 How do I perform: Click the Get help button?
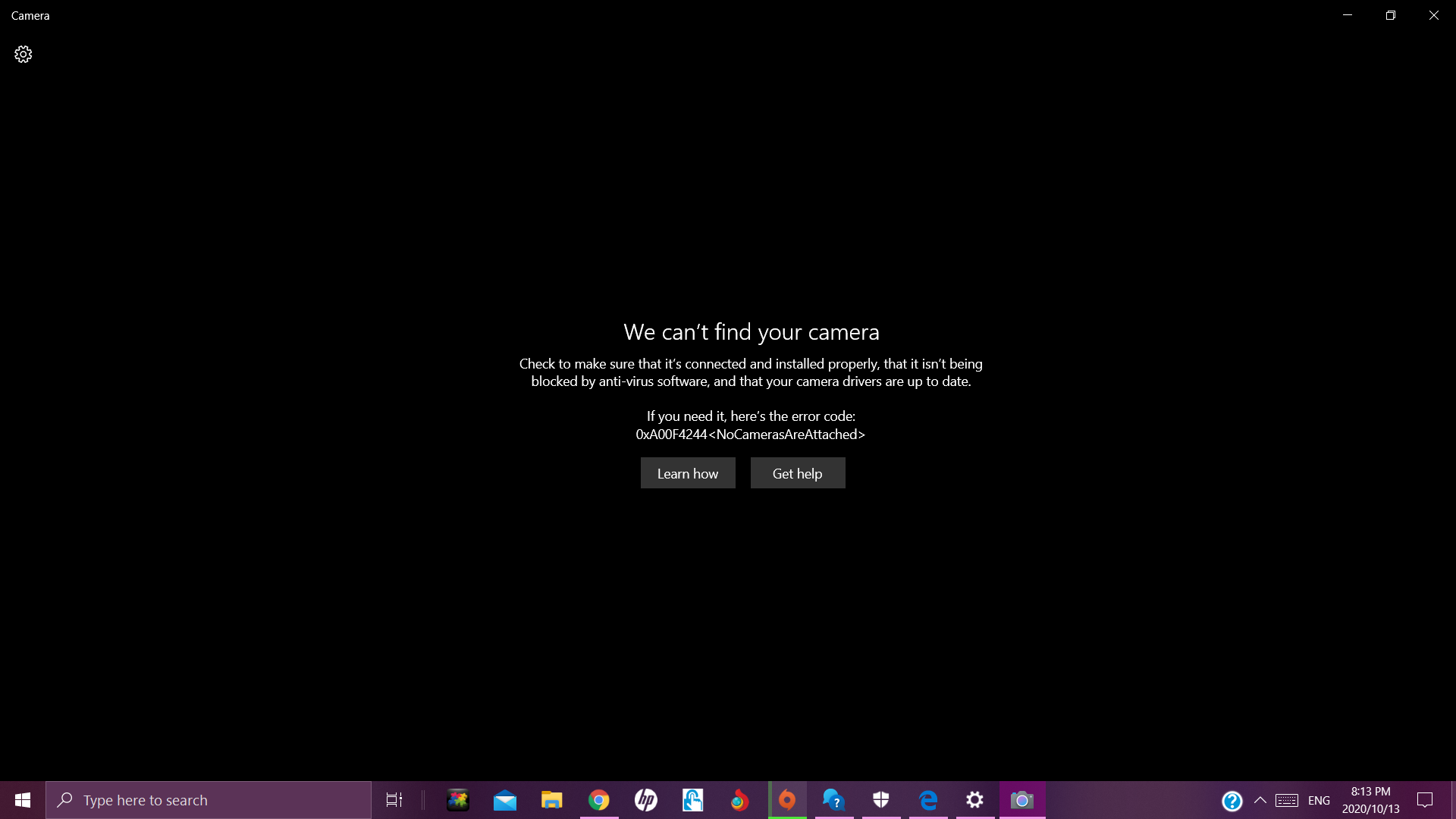click(797, 473)
